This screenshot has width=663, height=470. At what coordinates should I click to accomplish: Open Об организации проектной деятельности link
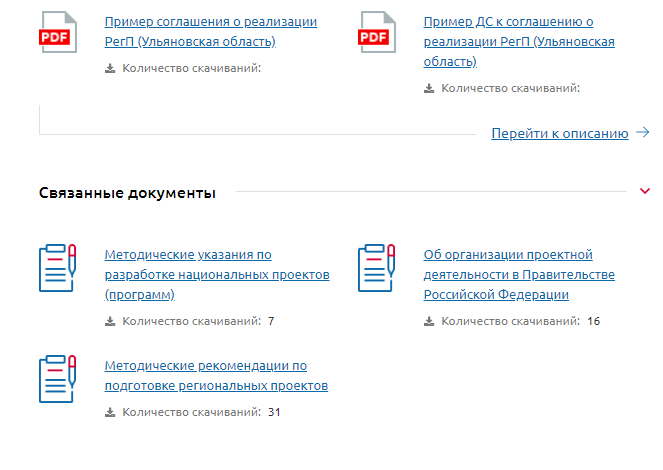[518, 275]
